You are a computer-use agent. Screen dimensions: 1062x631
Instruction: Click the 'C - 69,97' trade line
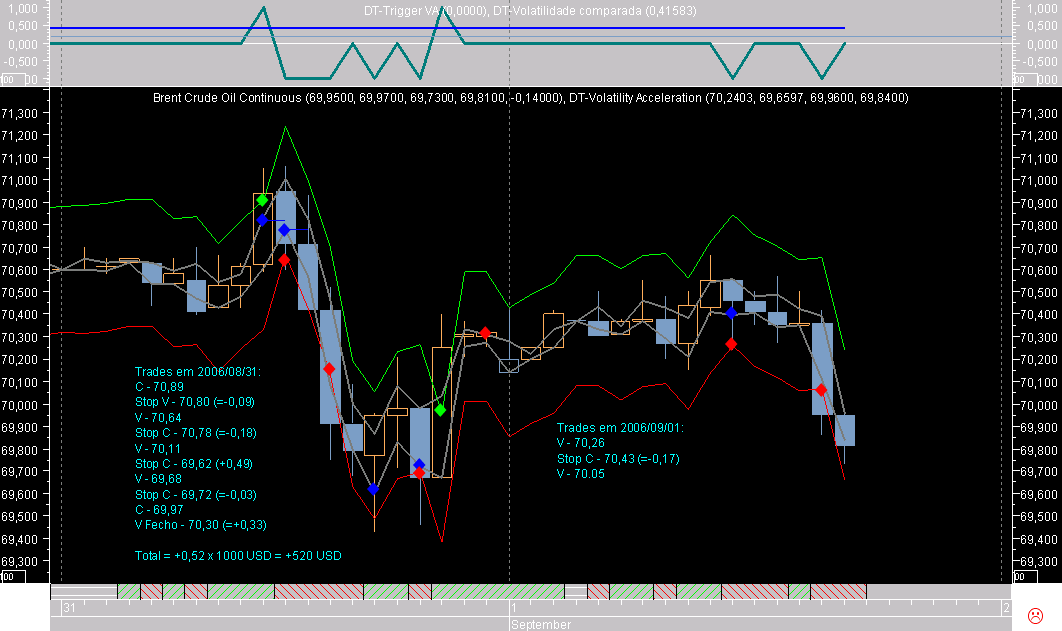(x=159, y=510)
